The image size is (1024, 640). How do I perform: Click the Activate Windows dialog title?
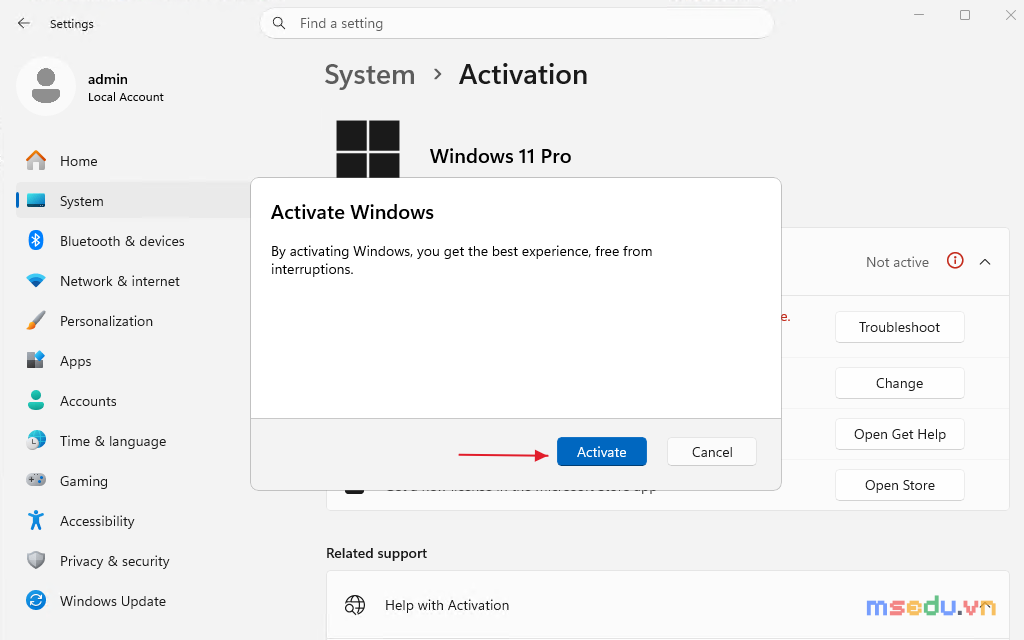(x=352, y=212)
